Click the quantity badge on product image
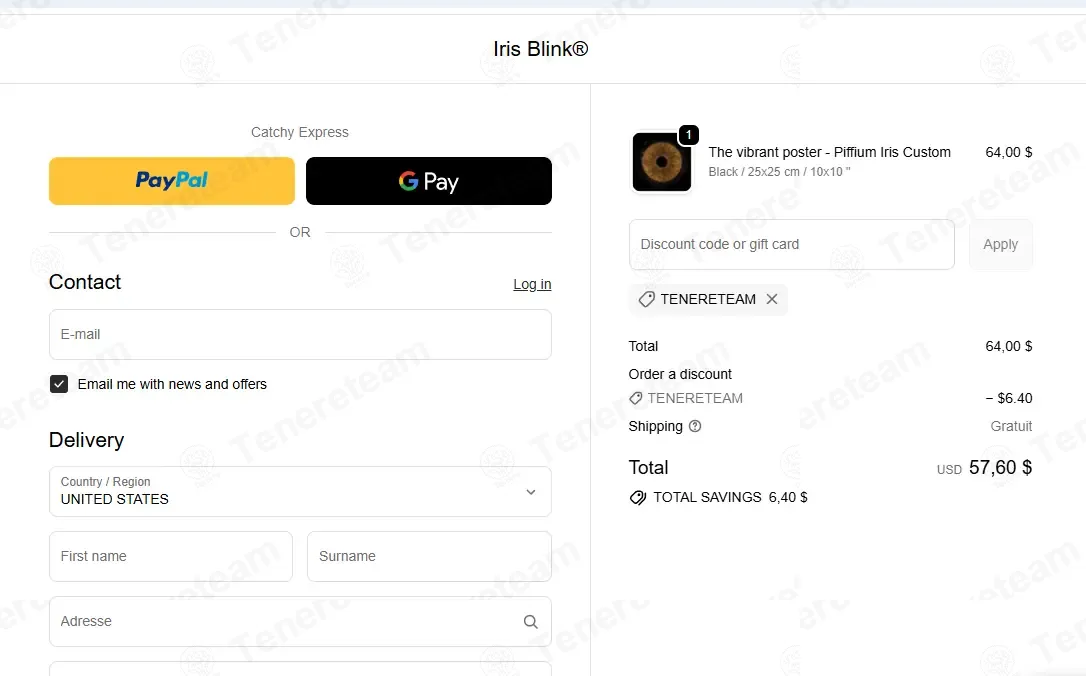 tap(688, 134)
